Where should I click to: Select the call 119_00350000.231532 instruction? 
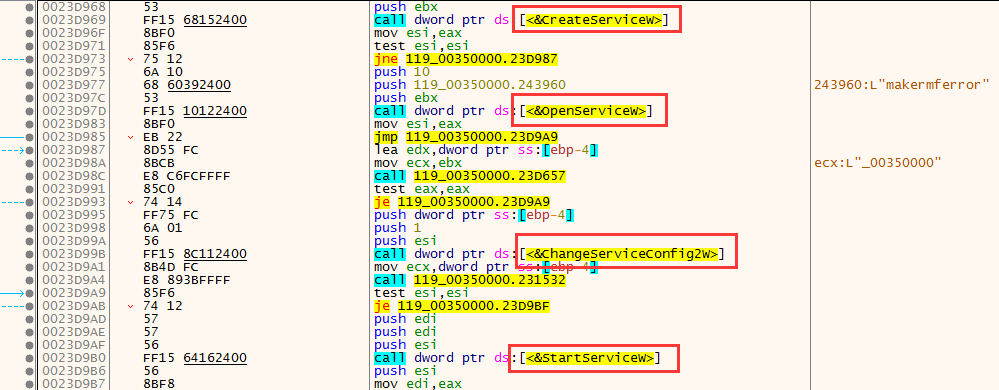[x=470, y=280]
